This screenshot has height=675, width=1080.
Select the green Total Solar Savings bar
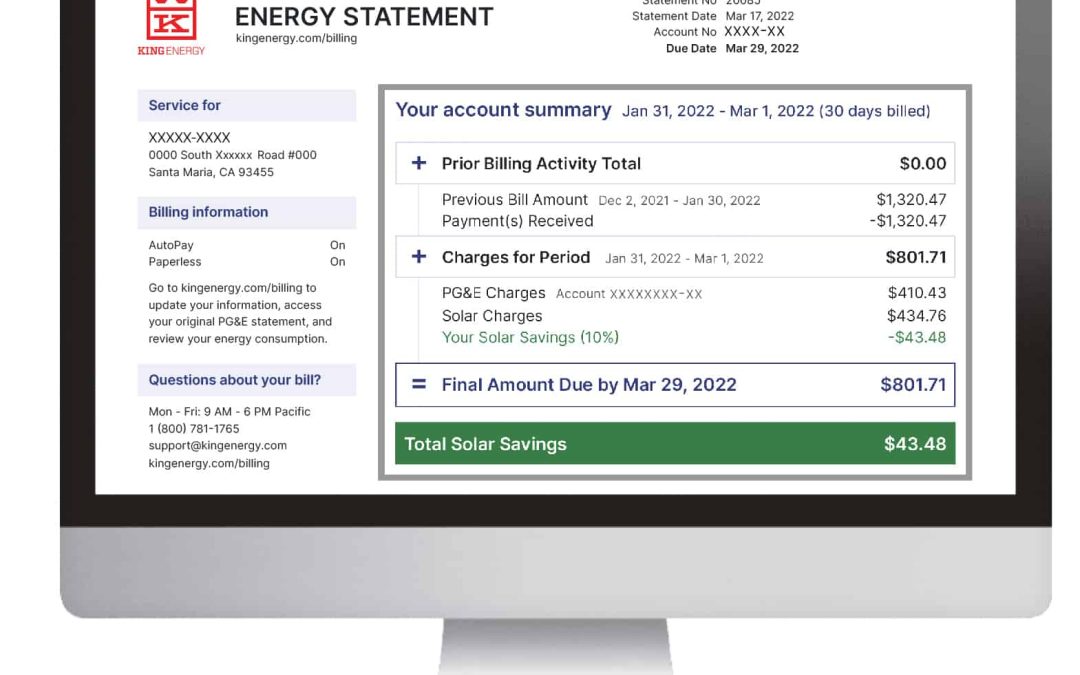[x=676, y=443]
